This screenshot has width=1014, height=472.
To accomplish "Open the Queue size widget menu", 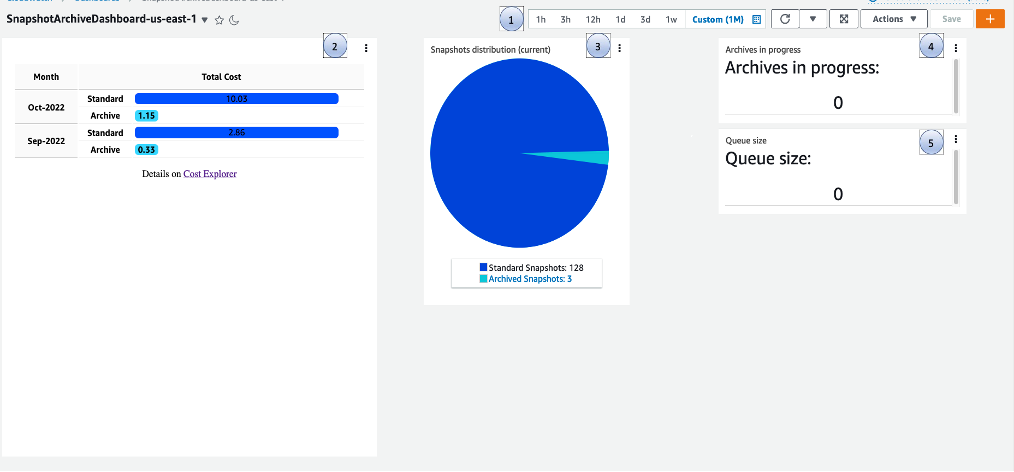I will (956, 139).
